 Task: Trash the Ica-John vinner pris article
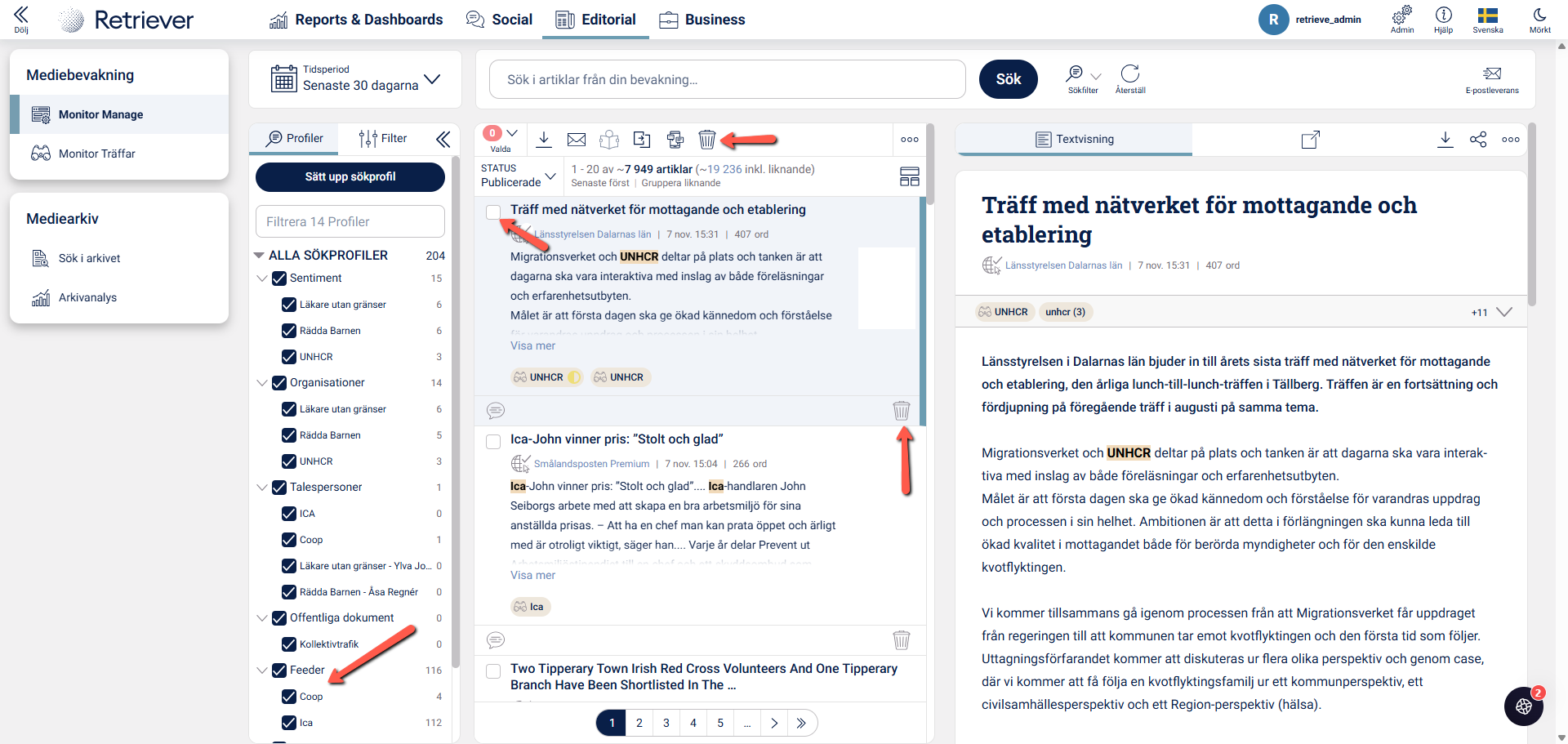[902, 640]
